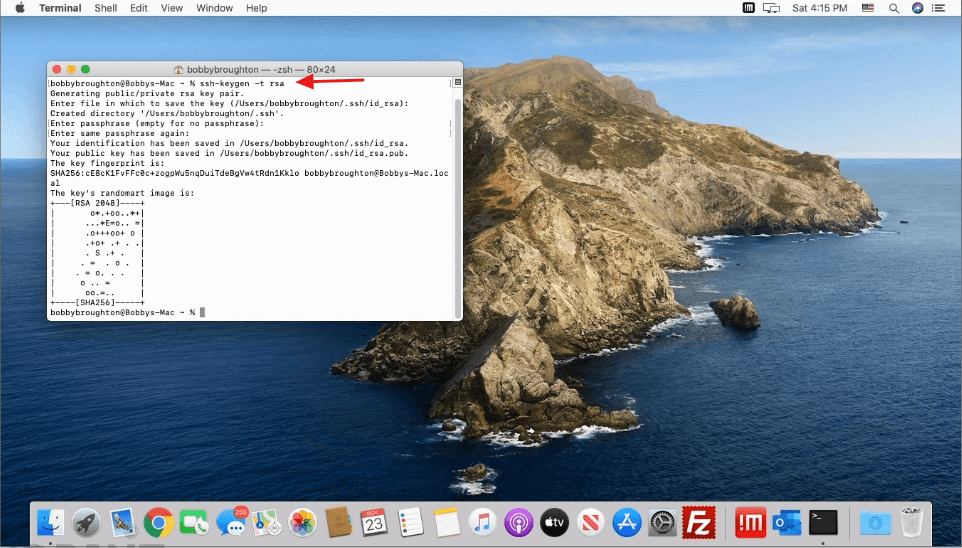Open News from the Dock
Image resolution: width=962 pixels, height=548 pixels.
[x=590, y=523]
